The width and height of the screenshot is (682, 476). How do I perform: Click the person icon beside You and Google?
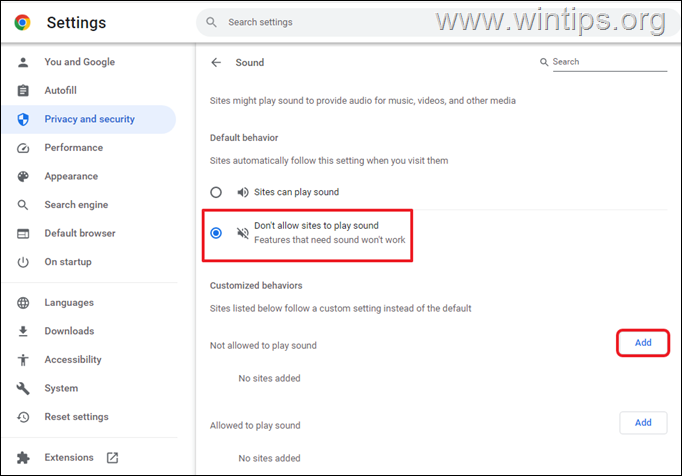(x=23, y=62)
